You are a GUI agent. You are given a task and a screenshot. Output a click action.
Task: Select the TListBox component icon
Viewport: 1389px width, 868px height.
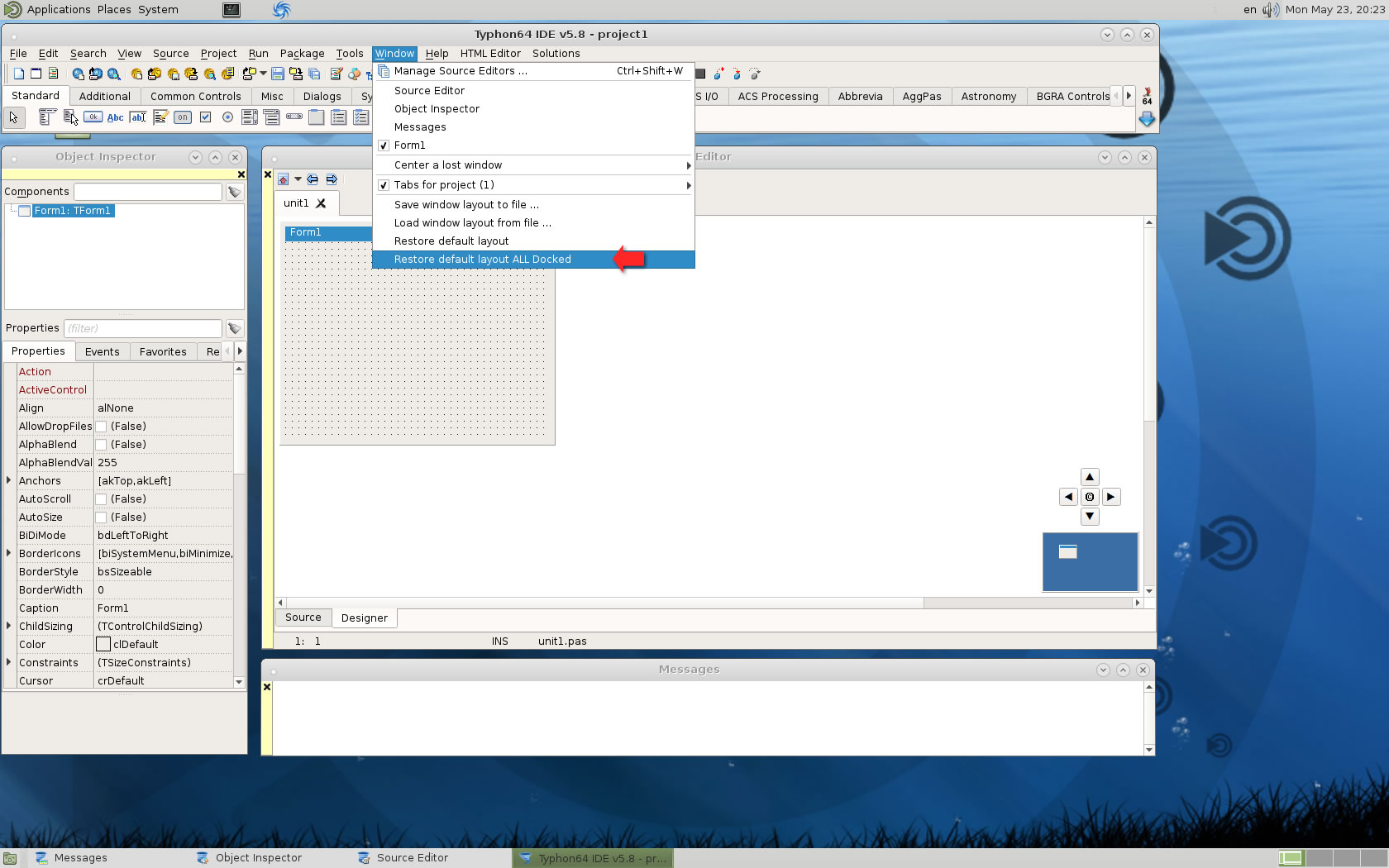pyautogui.click(x=250, y=117)
